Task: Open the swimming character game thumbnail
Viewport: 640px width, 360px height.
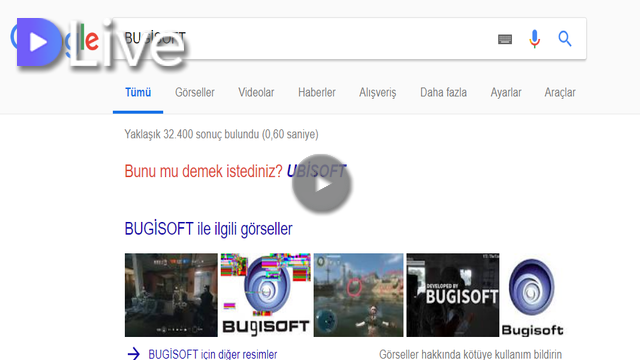Action: [358, 295]
